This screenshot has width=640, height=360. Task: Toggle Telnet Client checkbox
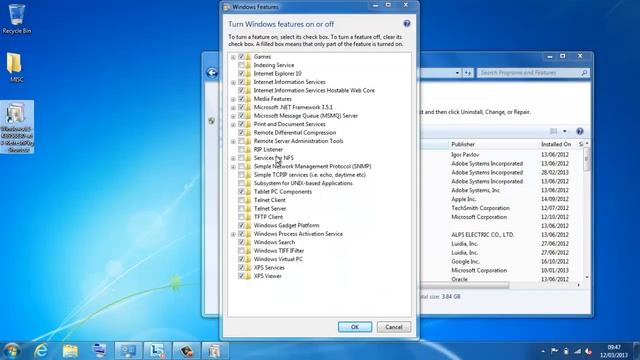click(x=241, y=200)
